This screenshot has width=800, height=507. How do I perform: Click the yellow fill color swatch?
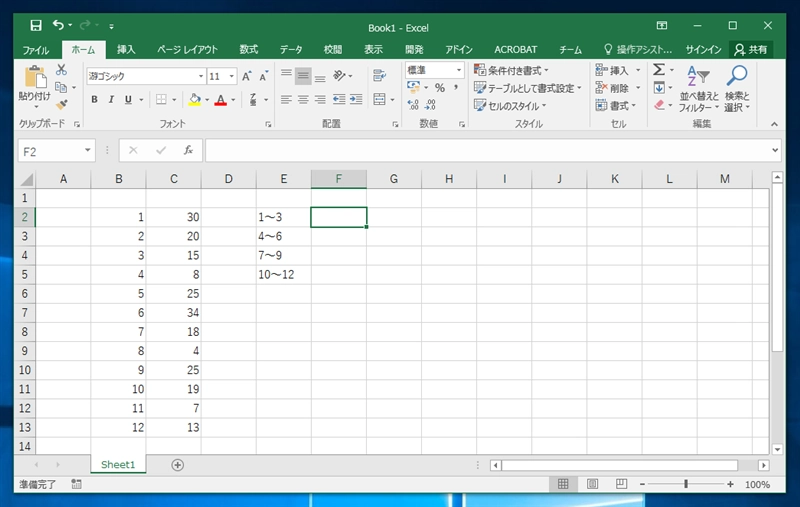(193, 100)
